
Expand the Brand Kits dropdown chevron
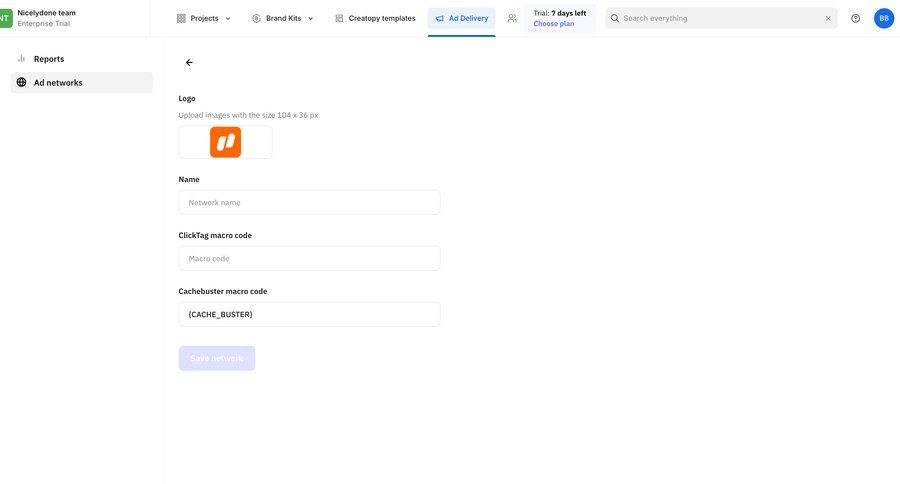[311, 18]
